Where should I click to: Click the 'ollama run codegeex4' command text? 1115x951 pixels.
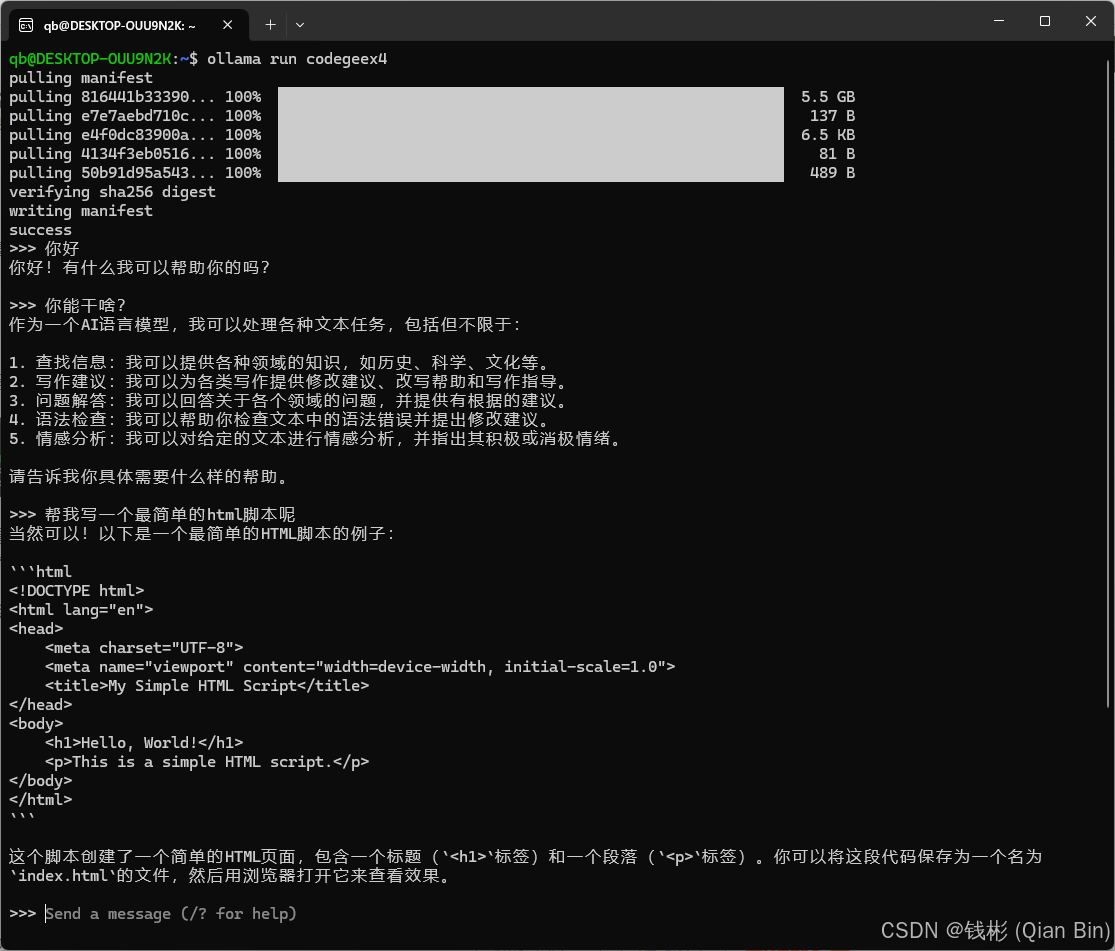click(x=297, y=58)
